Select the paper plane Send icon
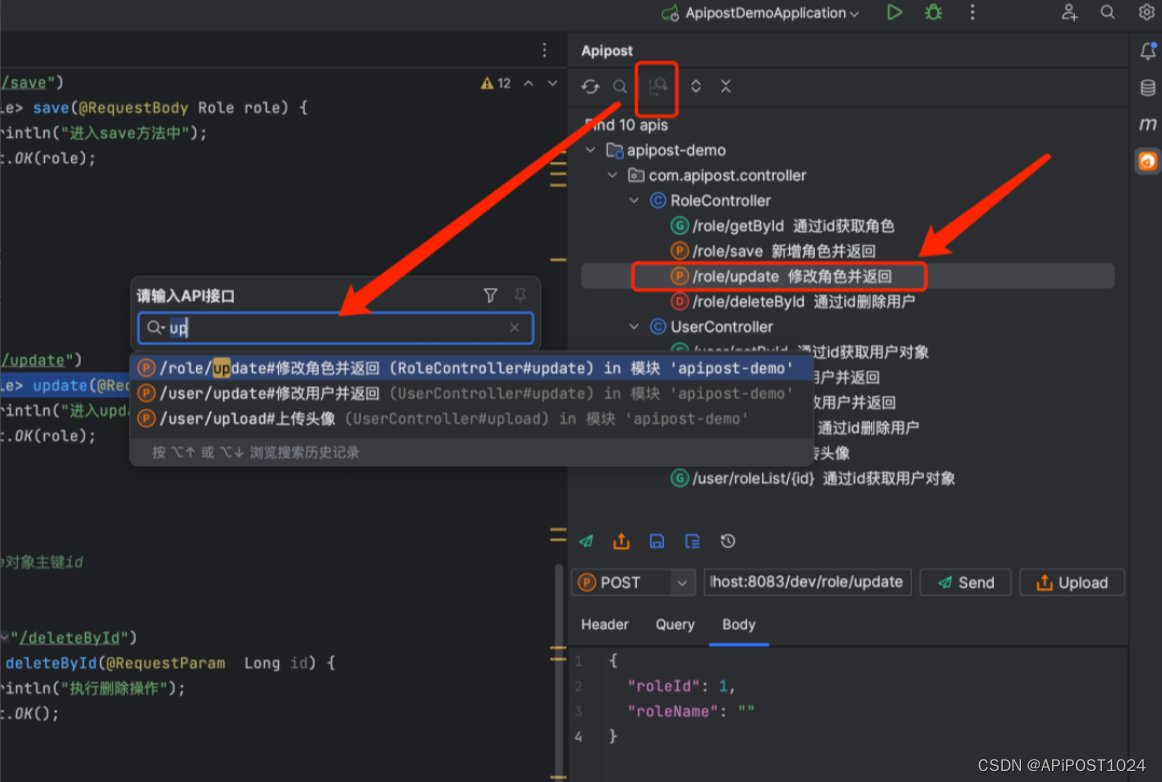This screenshot has height=782, width=1162. 586,541
